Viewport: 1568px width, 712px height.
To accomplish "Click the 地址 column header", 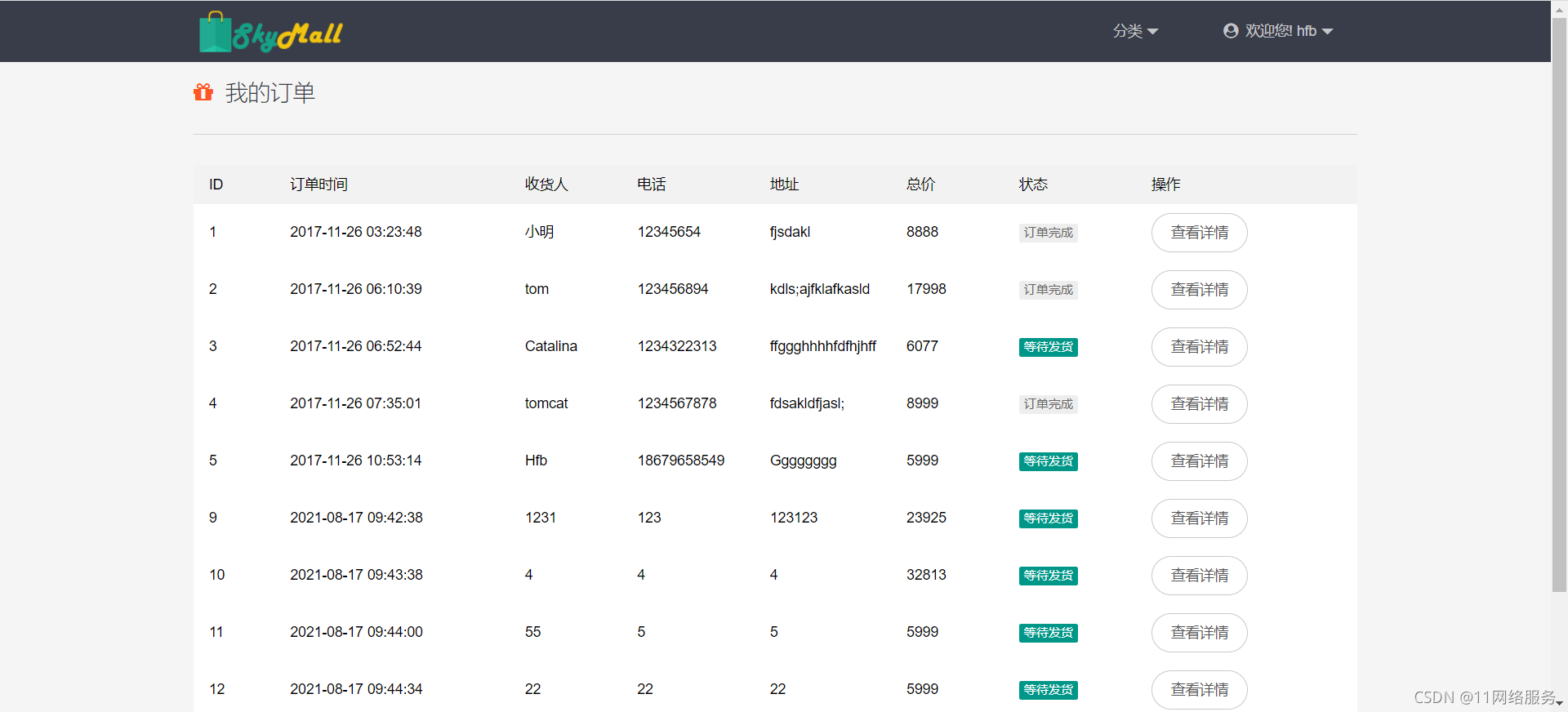I will (785, 185).
